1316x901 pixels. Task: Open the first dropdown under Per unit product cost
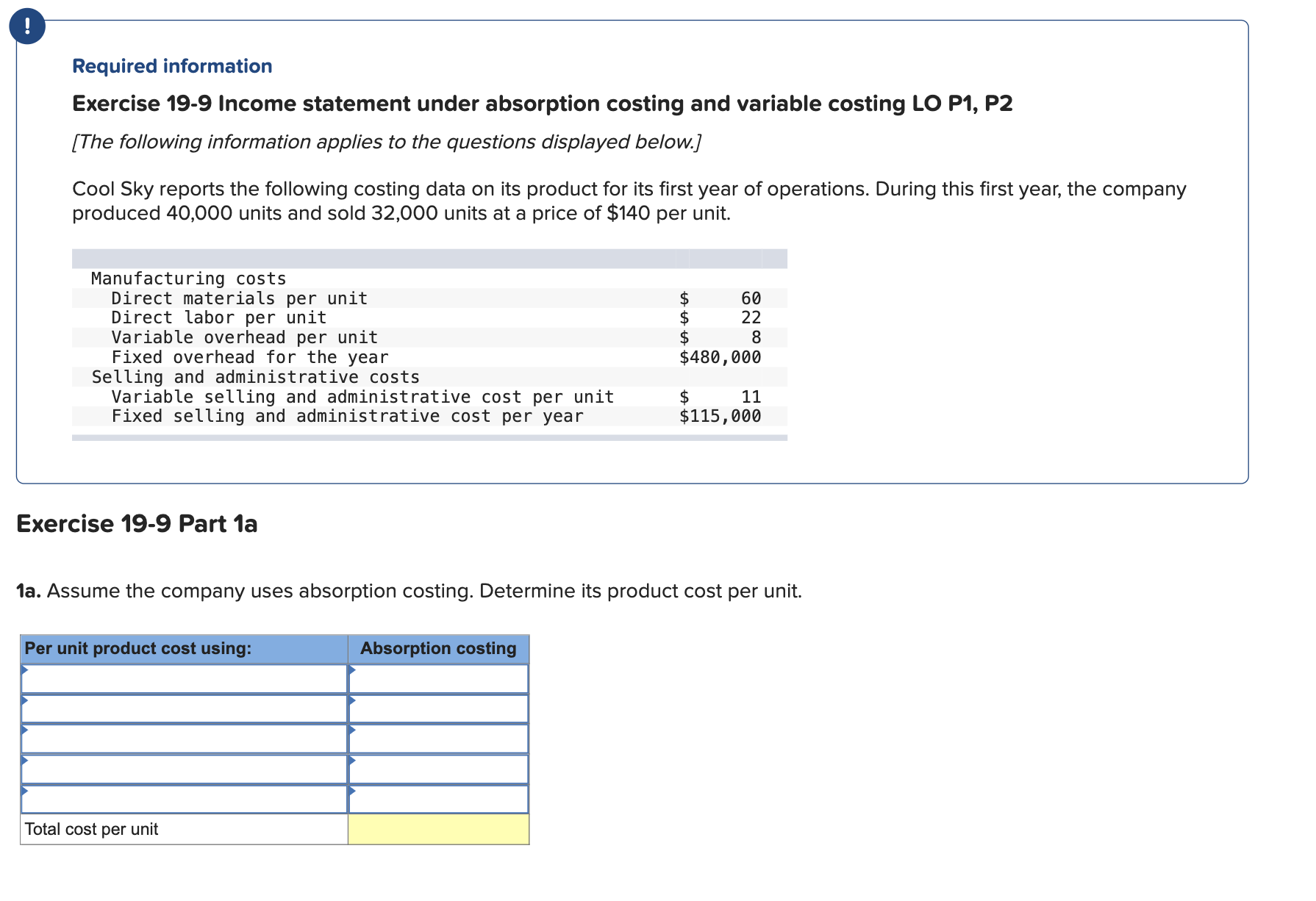coord(184,678)
